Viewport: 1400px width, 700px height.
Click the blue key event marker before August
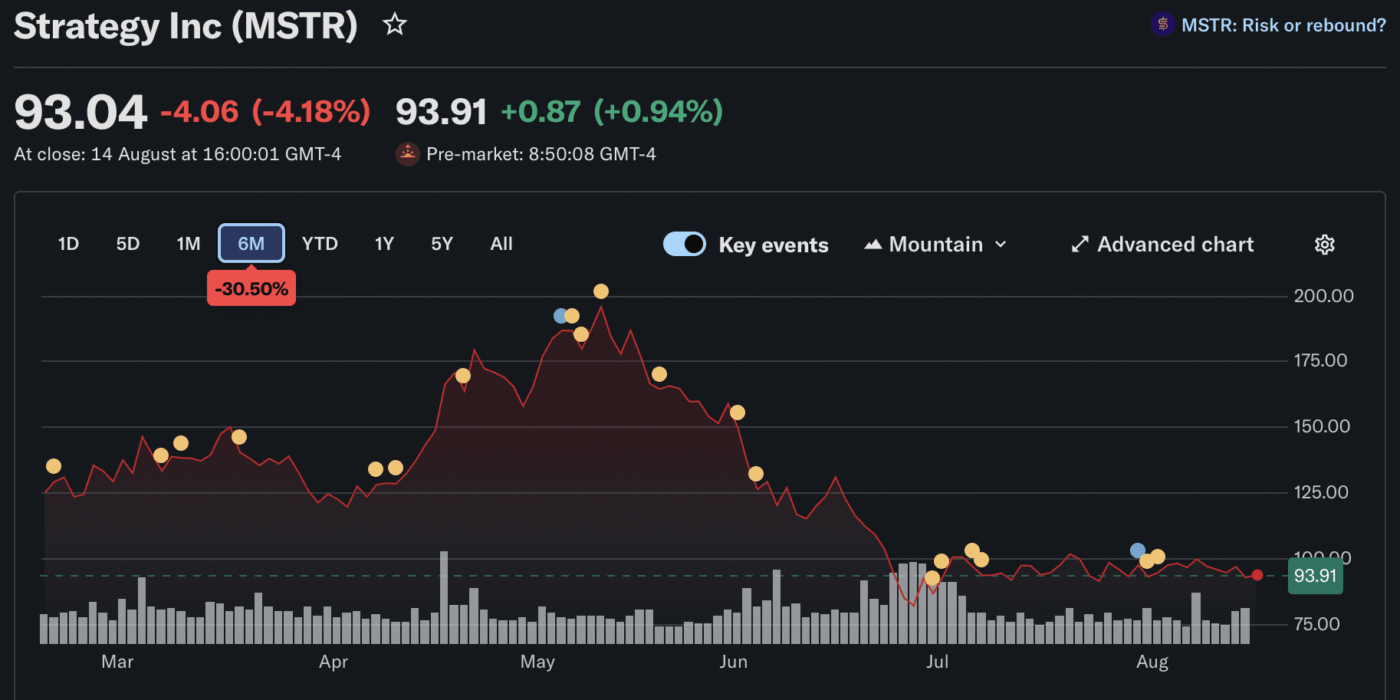tap(1137, 551)
